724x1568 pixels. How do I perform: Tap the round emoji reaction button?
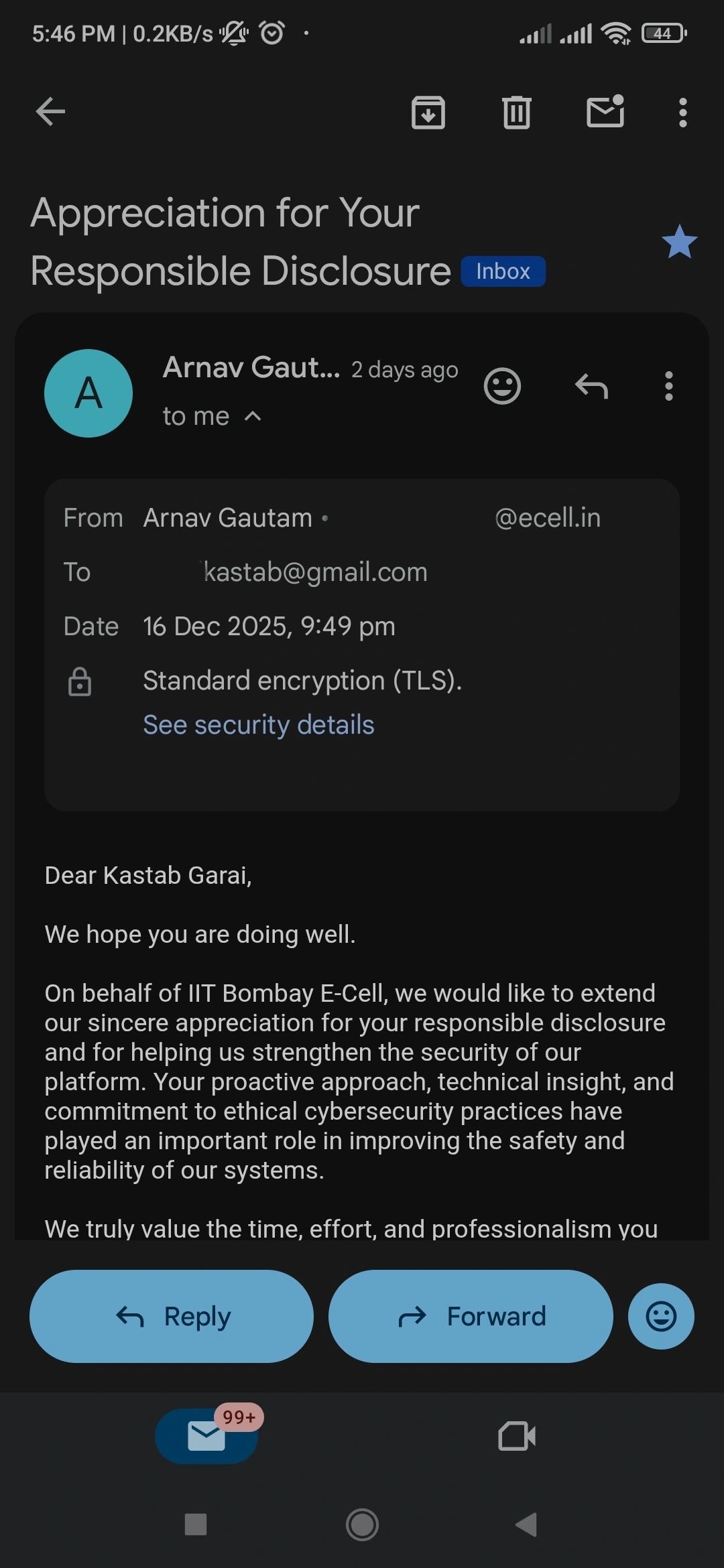tap(660, 1316)
